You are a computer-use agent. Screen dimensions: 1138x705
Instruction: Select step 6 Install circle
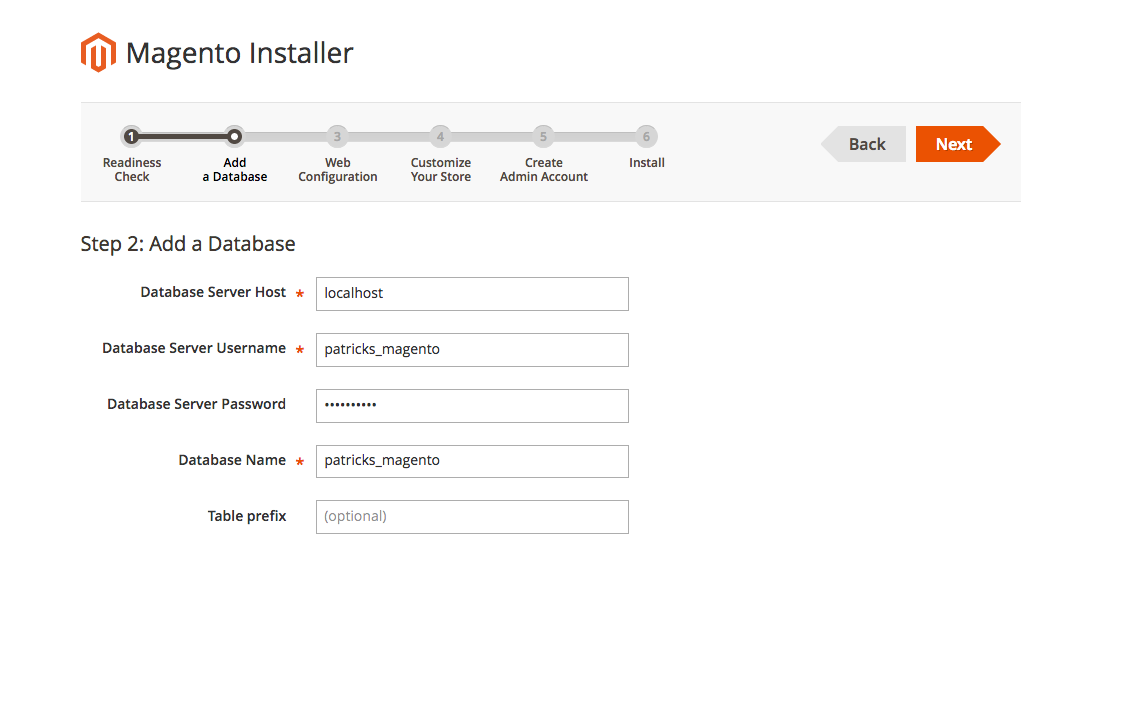pyautogui.click(x=646, y=136)
